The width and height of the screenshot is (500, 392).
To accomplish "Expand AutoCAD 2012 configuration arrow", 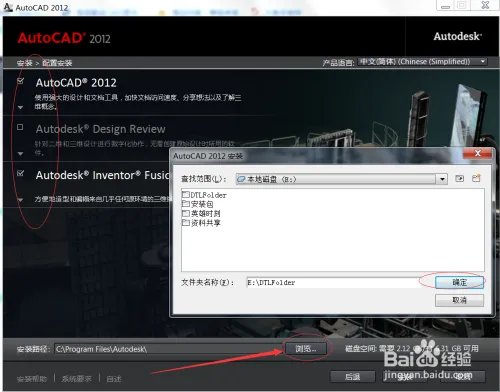I will [20, 107].
